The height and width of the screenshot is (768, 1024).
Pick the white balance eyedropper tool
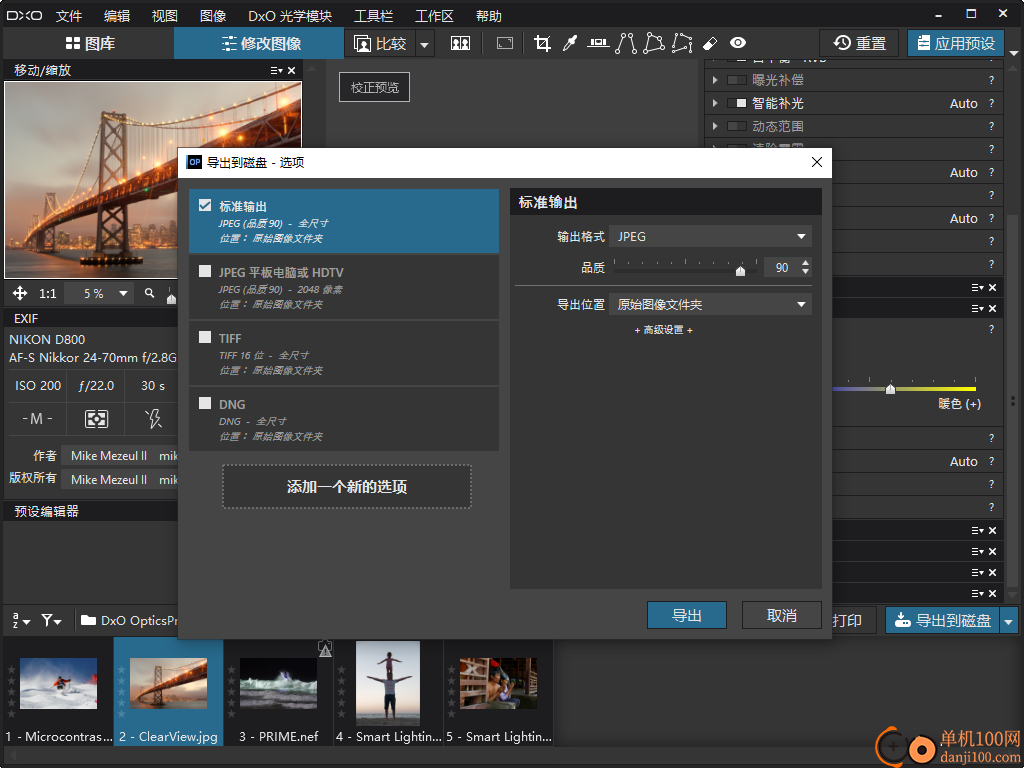click(x=570, y=44)
